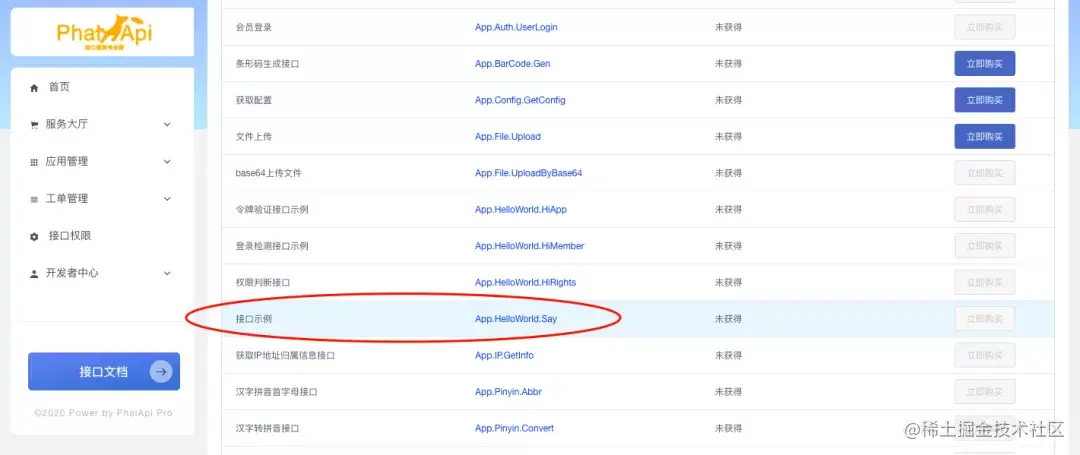Select the 汉字转拼音接口 name cell

267,429
